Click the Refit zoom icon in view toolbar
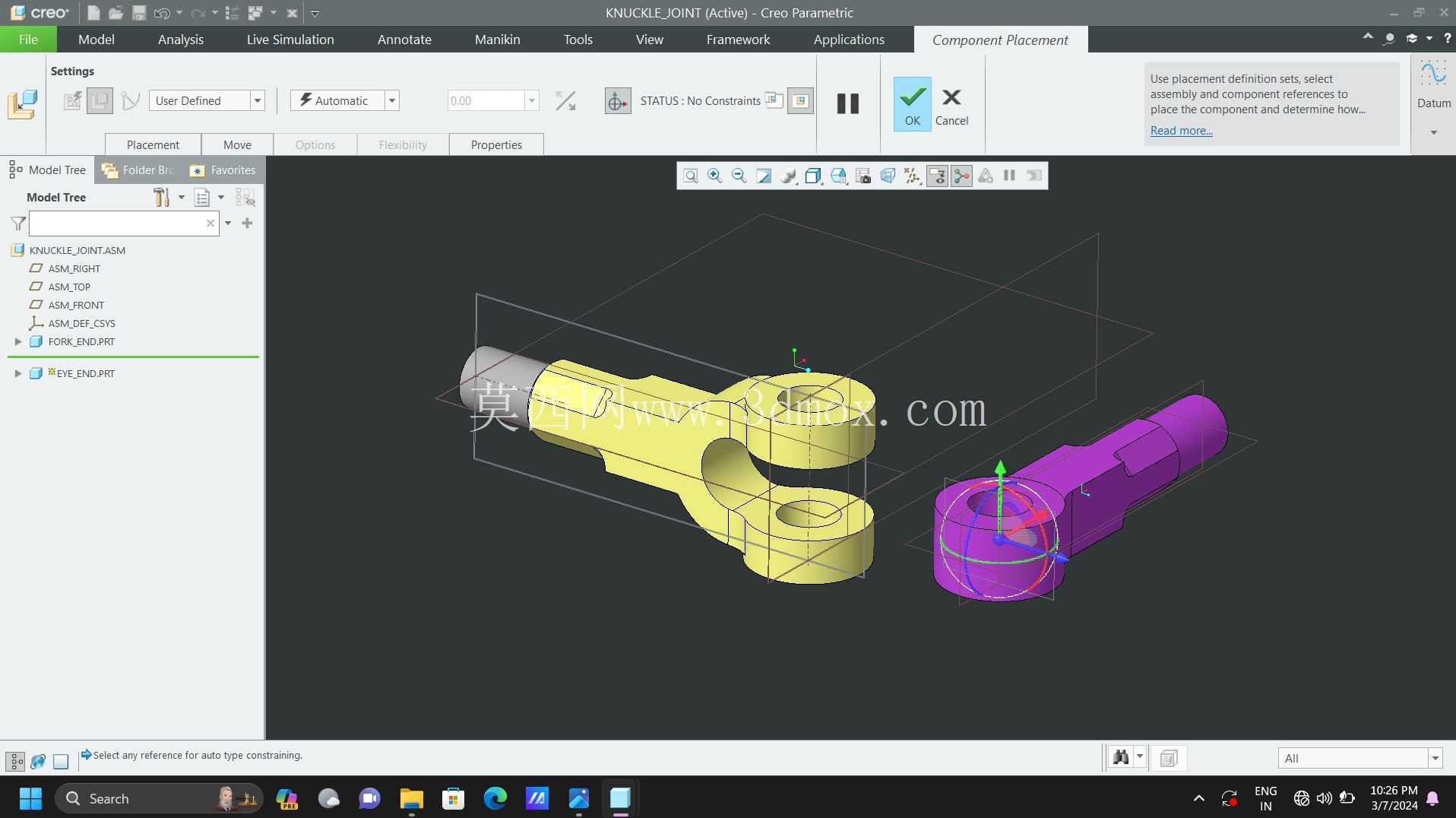The image size is (1456, 818). point(690,176)
